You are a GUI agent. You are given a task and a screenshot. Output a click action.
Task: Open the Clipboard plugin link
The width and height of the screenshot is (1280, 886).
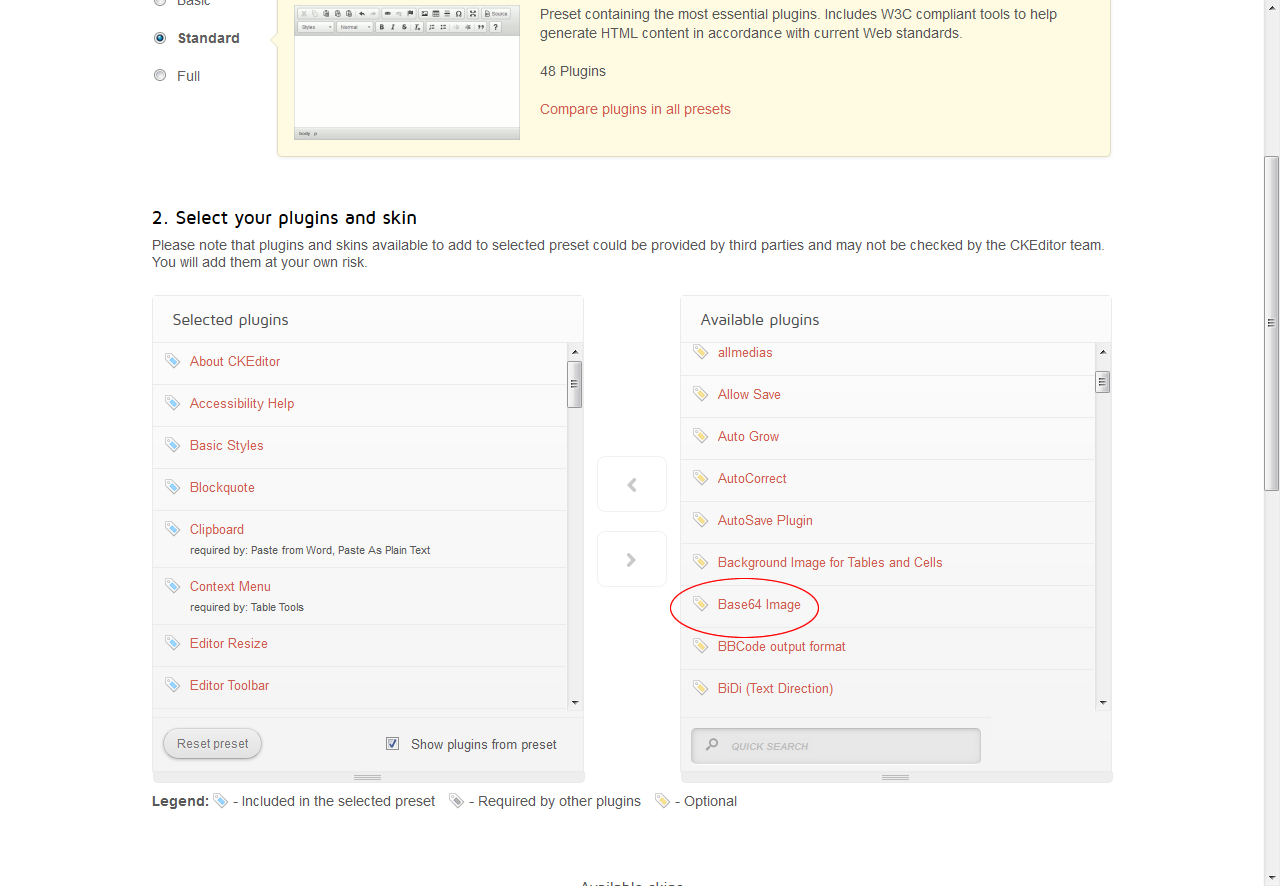(x=217, y=529)
